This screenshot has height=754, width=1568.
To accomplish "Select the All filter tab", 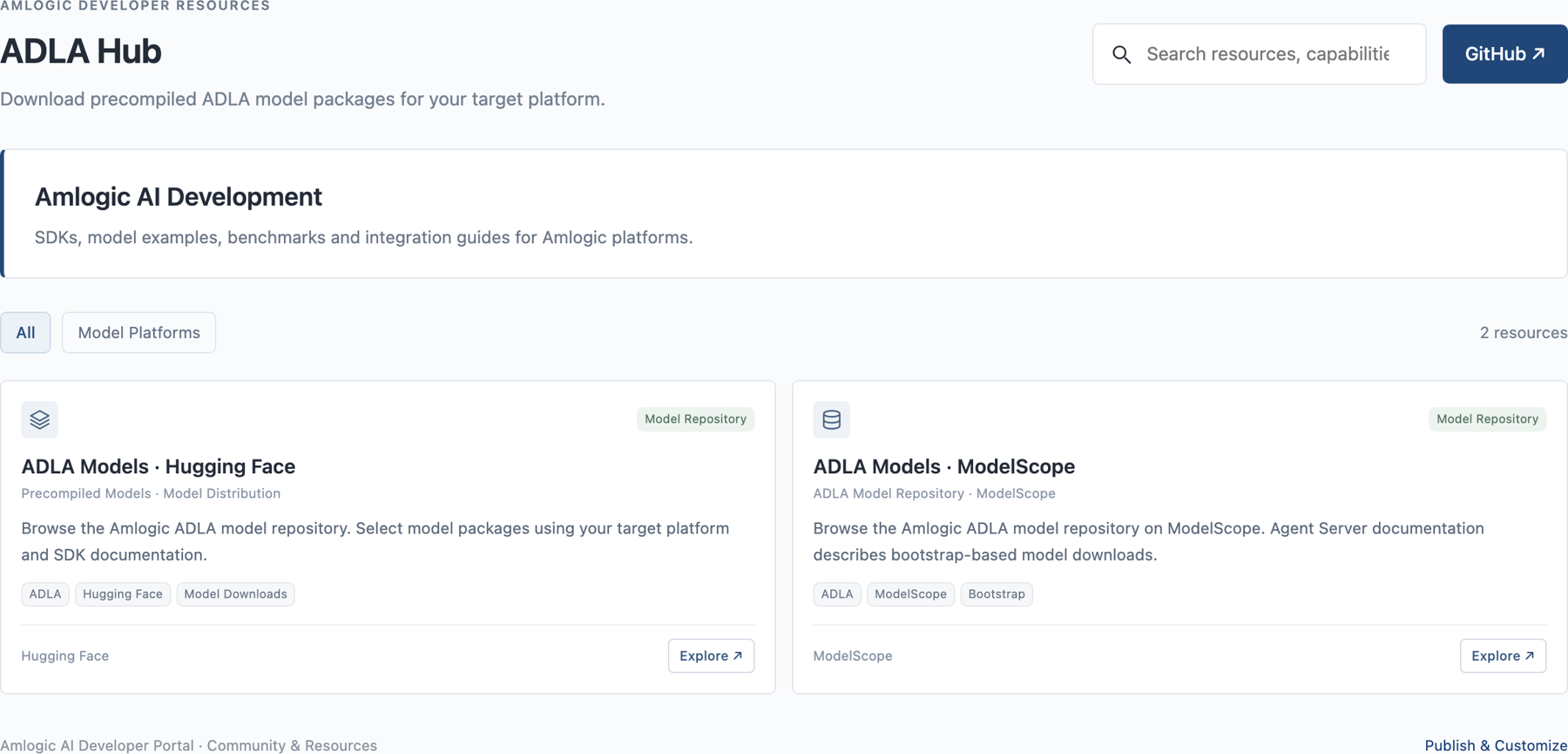I will (x=25, y=332).
